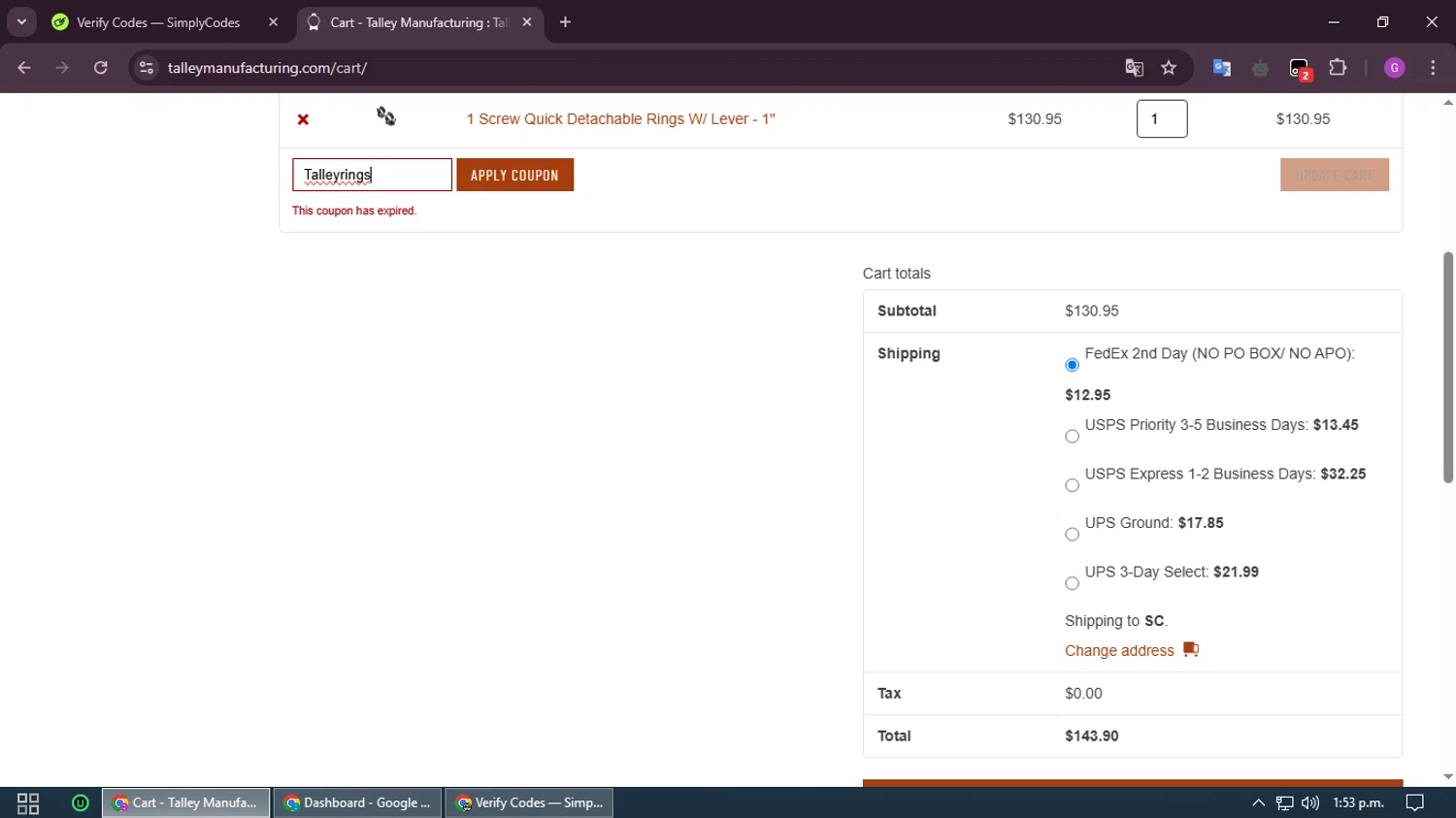Choose USPS Express 1-2 Business Days shipping
Viewport: 1456px width, 818px height.
(1072, 485)
